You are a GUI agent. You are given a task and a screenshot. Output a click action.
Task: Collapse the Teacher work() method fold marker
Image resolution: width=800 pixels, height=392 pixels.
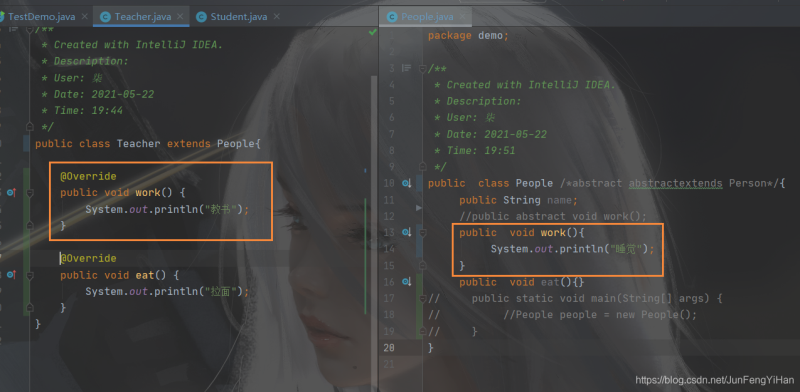point(30,192)
